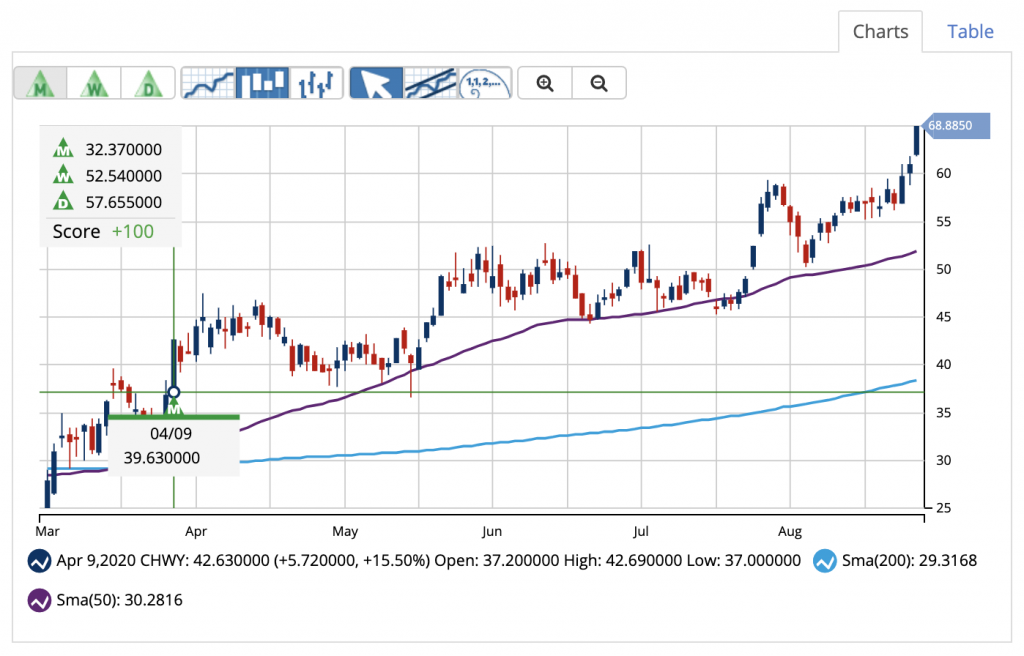Viewport: 1024px width, 656px height.
Task: Switch to the Table tab
Action: pos(969,32)
